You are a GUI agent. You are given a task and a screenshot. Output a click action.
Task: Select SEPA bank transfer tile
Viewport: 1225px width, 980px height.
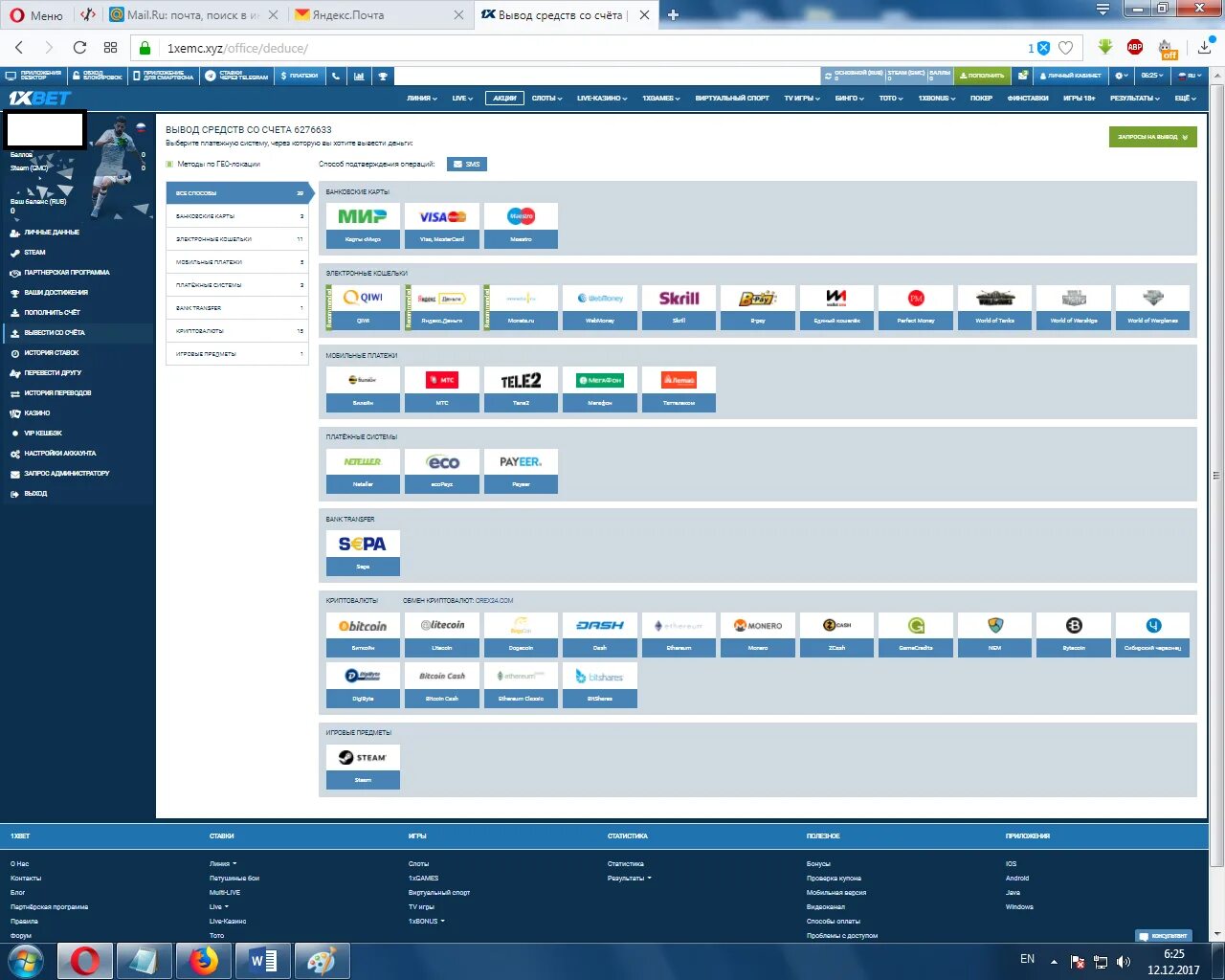pyautogui.click(x=363, y=553)
